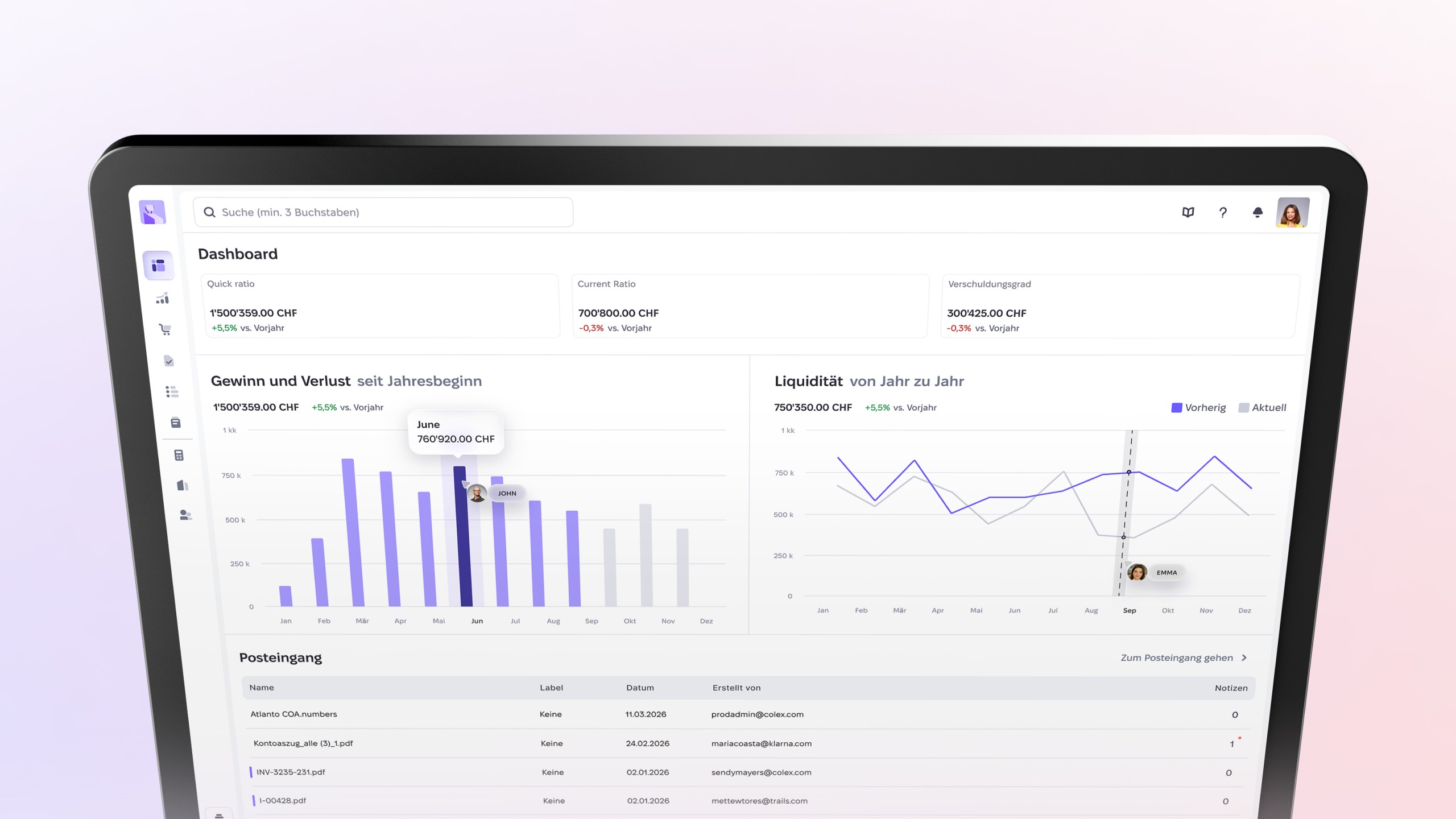Open the Dashboard sidebar icon
This screenshot has height=819, width=1456.
point(159,266)
